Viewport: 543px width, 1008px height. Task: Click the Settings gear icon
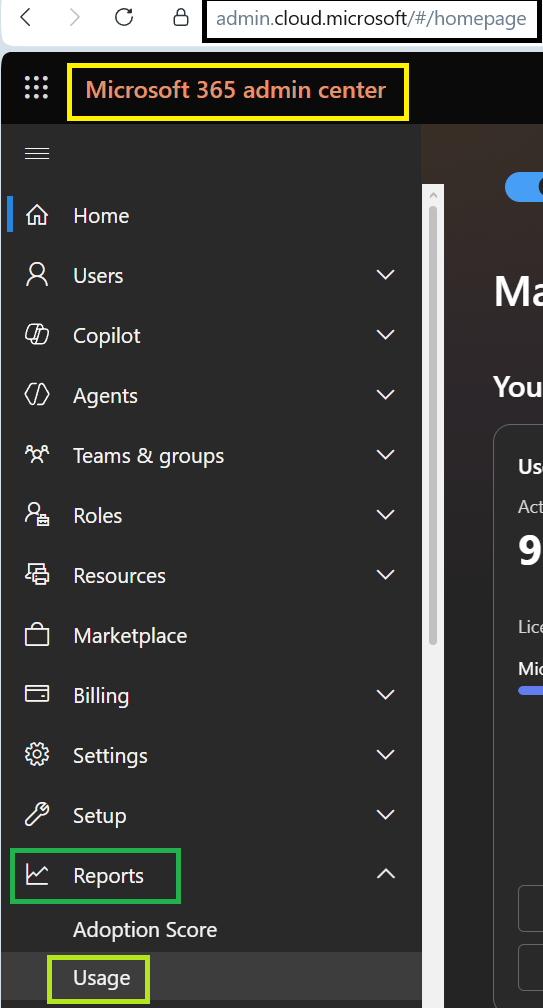37,755
